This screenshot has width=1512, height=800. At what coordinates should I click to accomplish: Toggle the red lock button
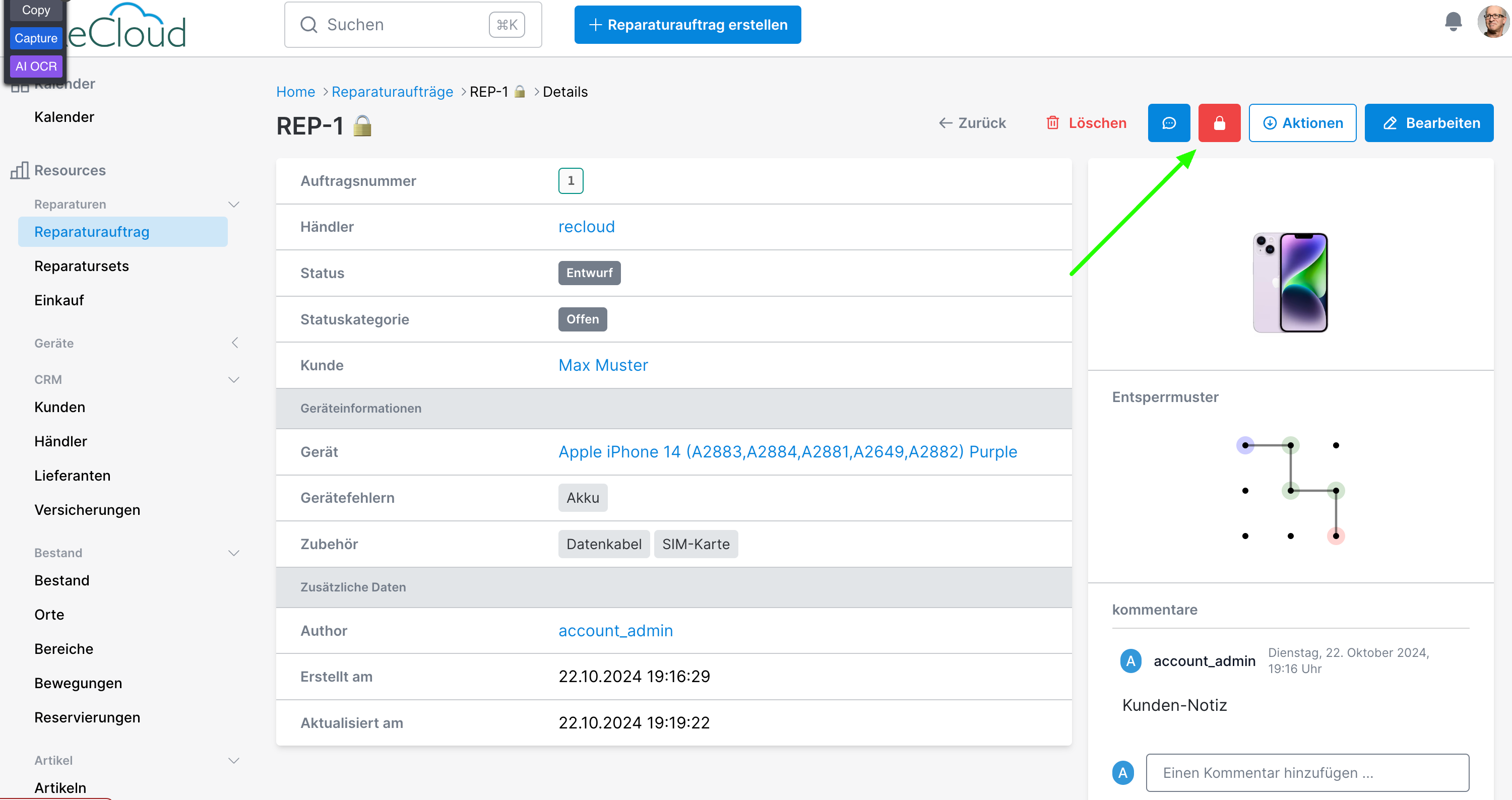1219,123
